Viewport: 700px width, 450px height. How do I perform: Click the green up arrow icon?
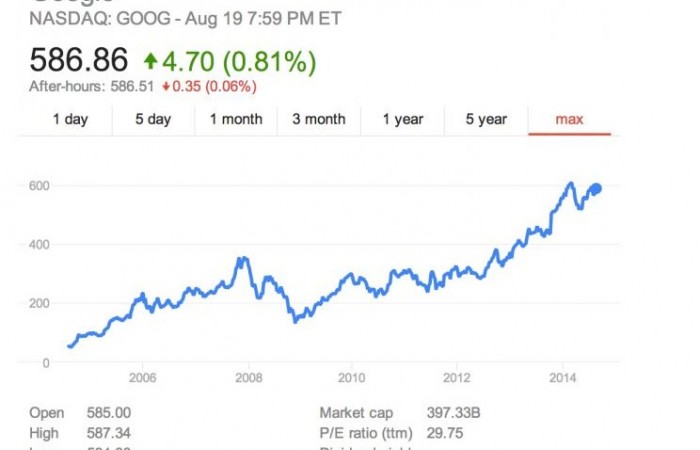pos(148,63)
